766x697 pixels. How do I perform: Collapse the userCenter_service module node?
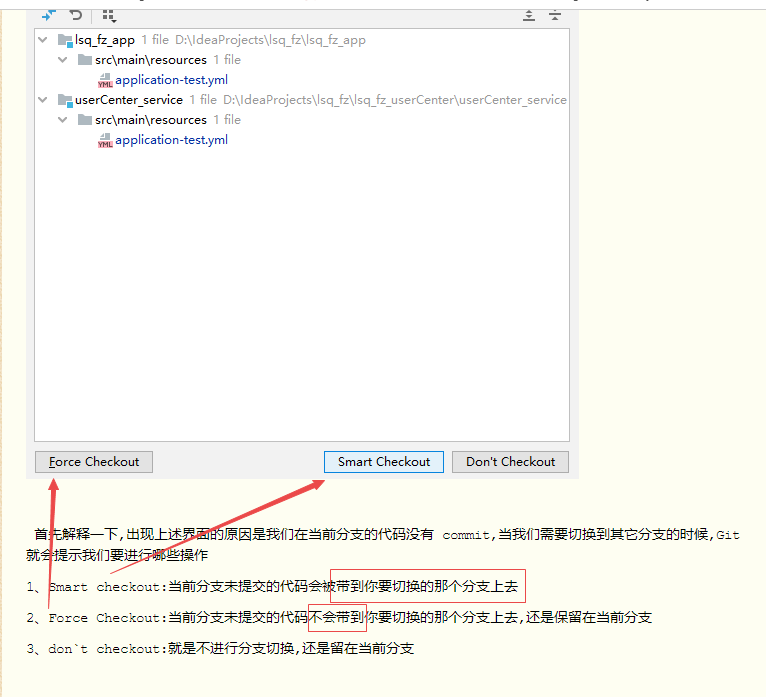point(43,100)
